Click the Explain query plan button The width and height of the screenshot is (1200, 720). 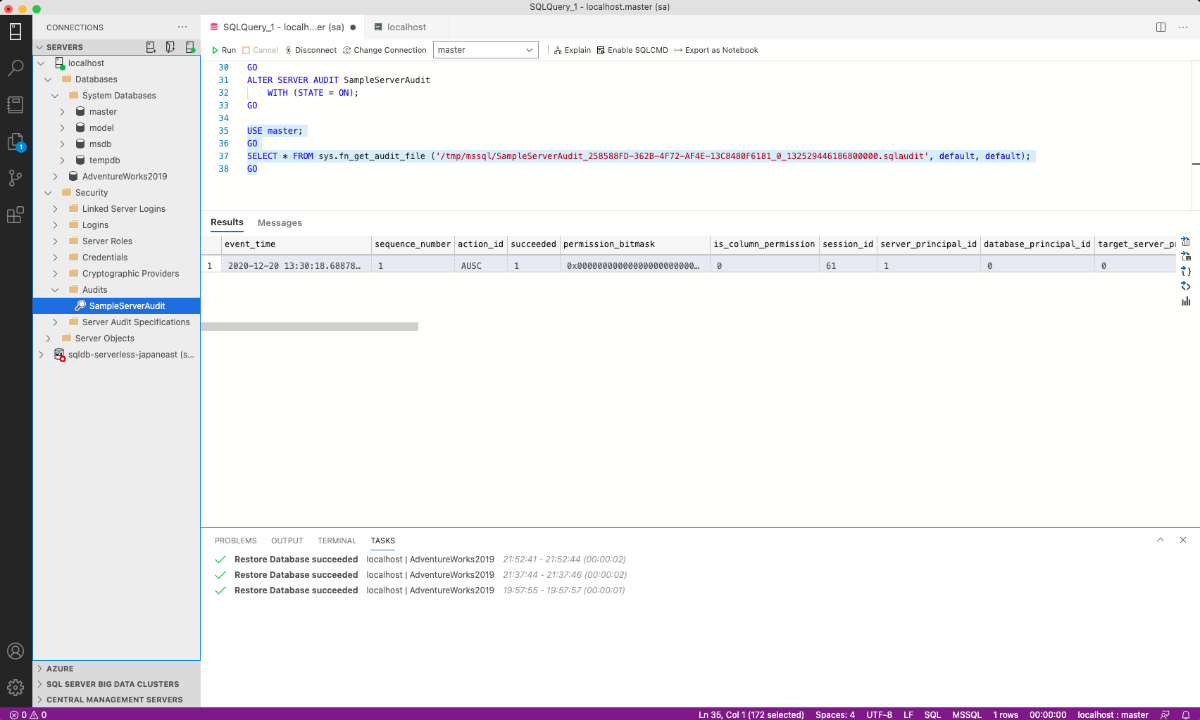pyautogui.click(x=572, y=50)
